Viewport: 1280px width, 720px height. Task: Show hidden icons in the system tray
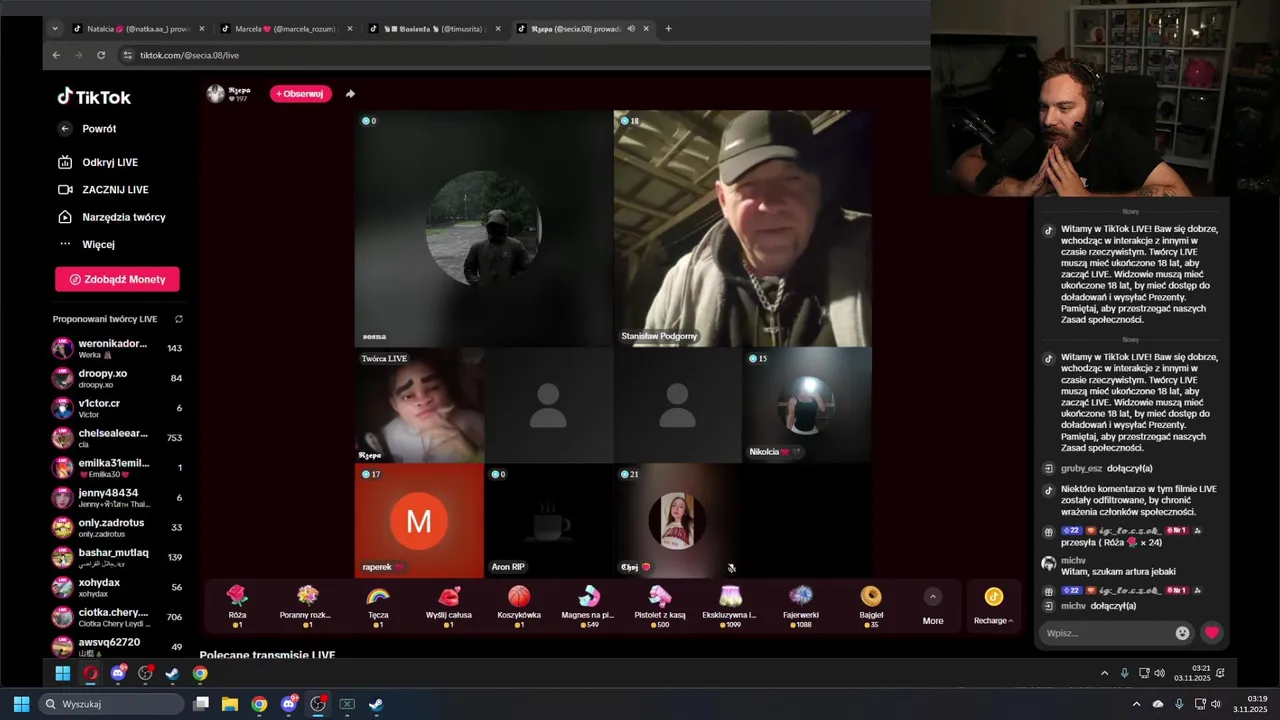1137,704
